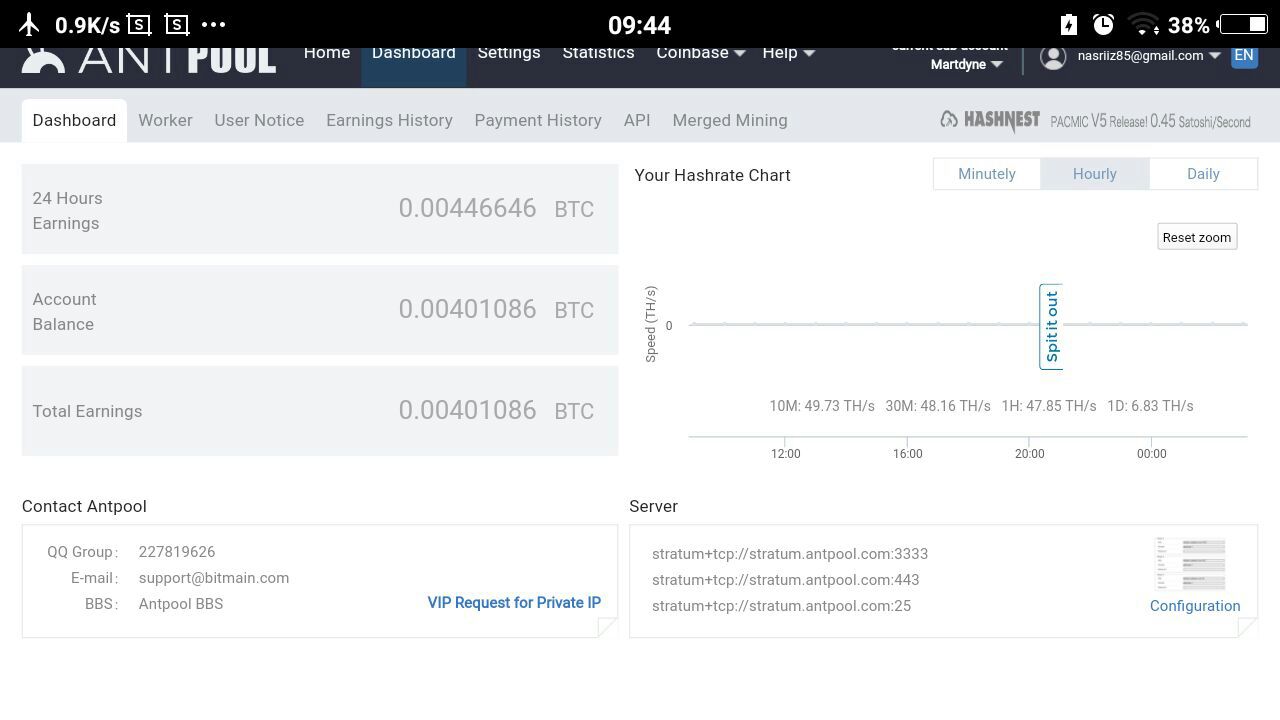This screenshot has width=1280, height=720.
Task: Expand the Help dropdown menu
Action: tap(788, 53)
